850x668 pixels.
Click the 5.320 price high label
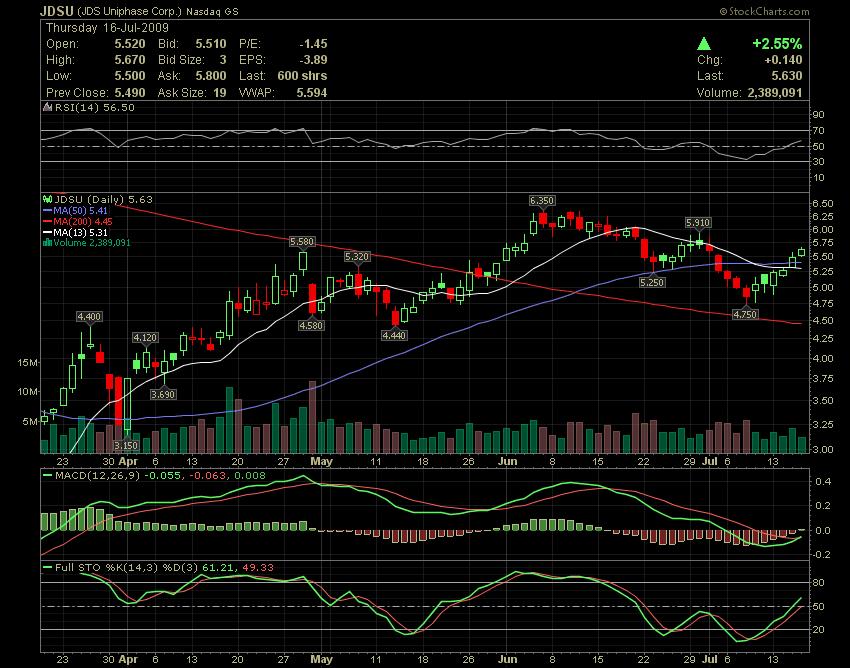click(x=357, y=256)
